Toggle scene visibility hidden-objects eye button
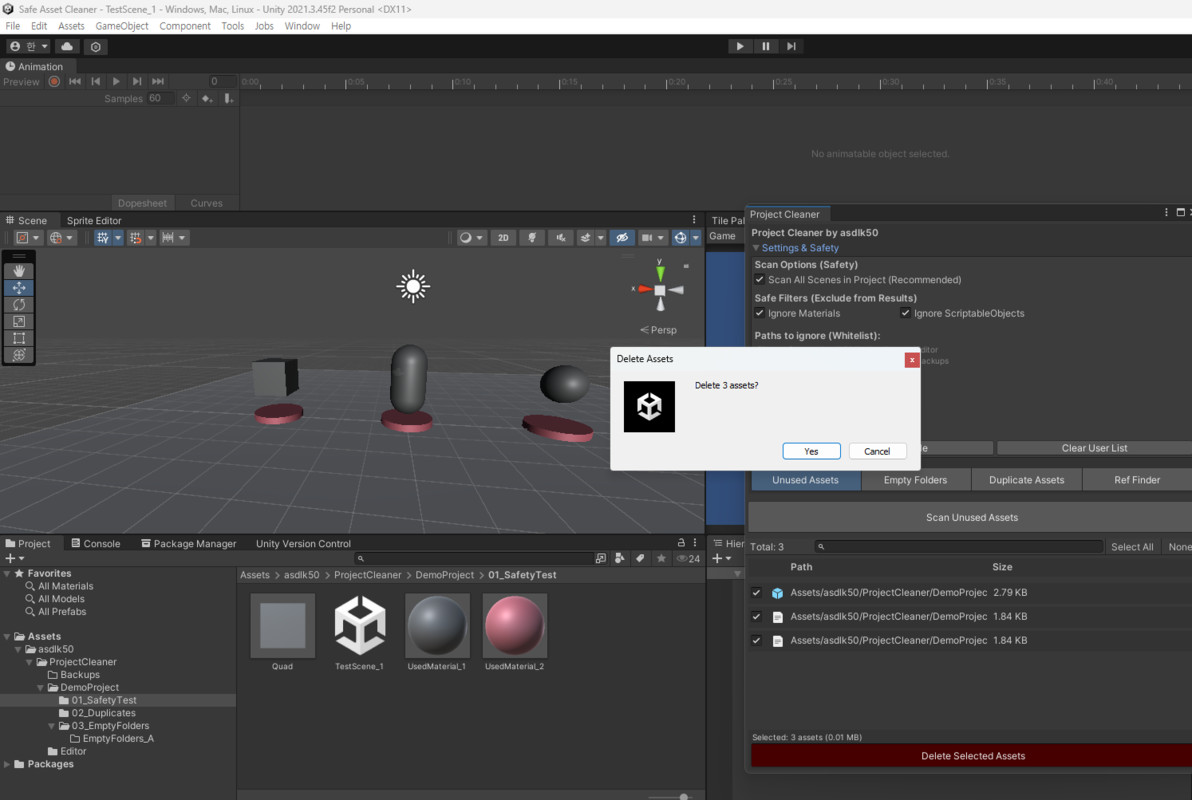This screenshot has width=1192, height=800. click(x=622, y=238)
